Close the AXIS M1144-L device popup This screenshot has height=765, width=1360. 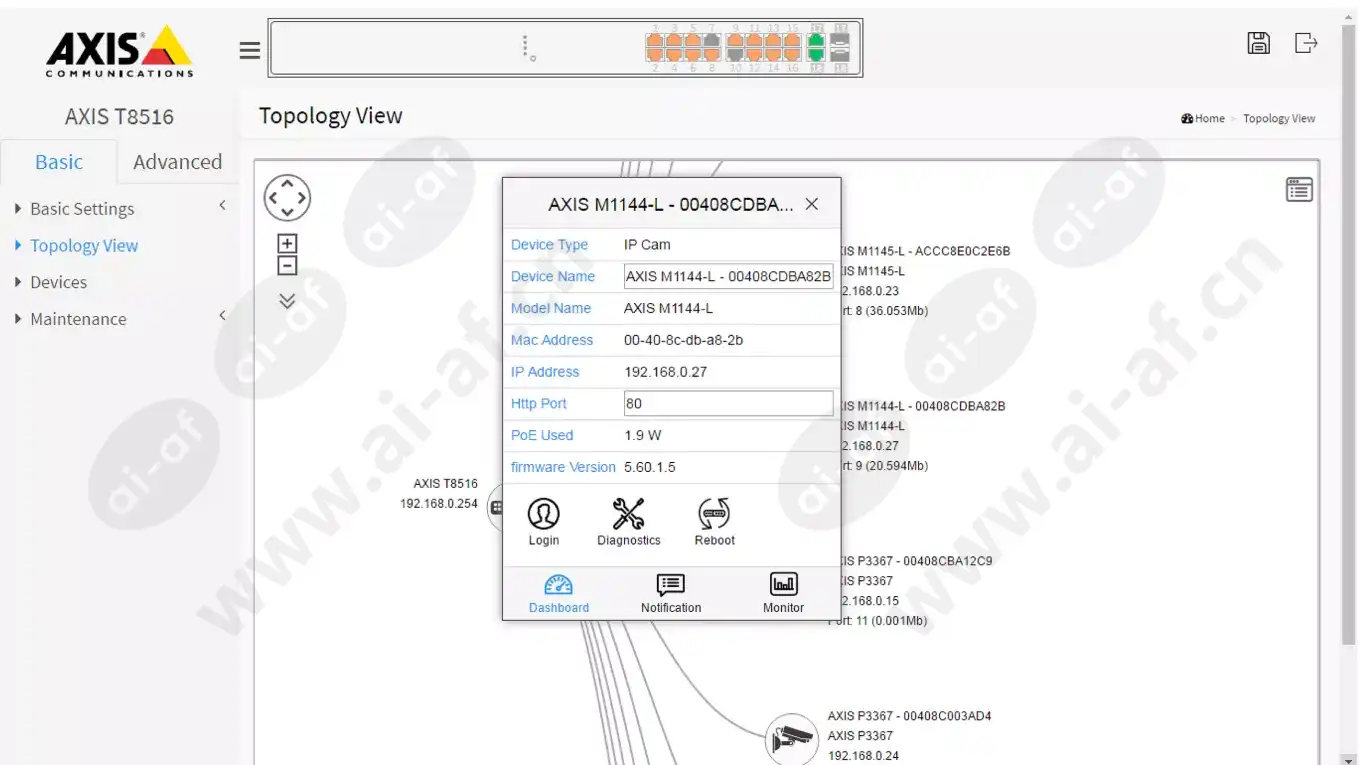812,204
